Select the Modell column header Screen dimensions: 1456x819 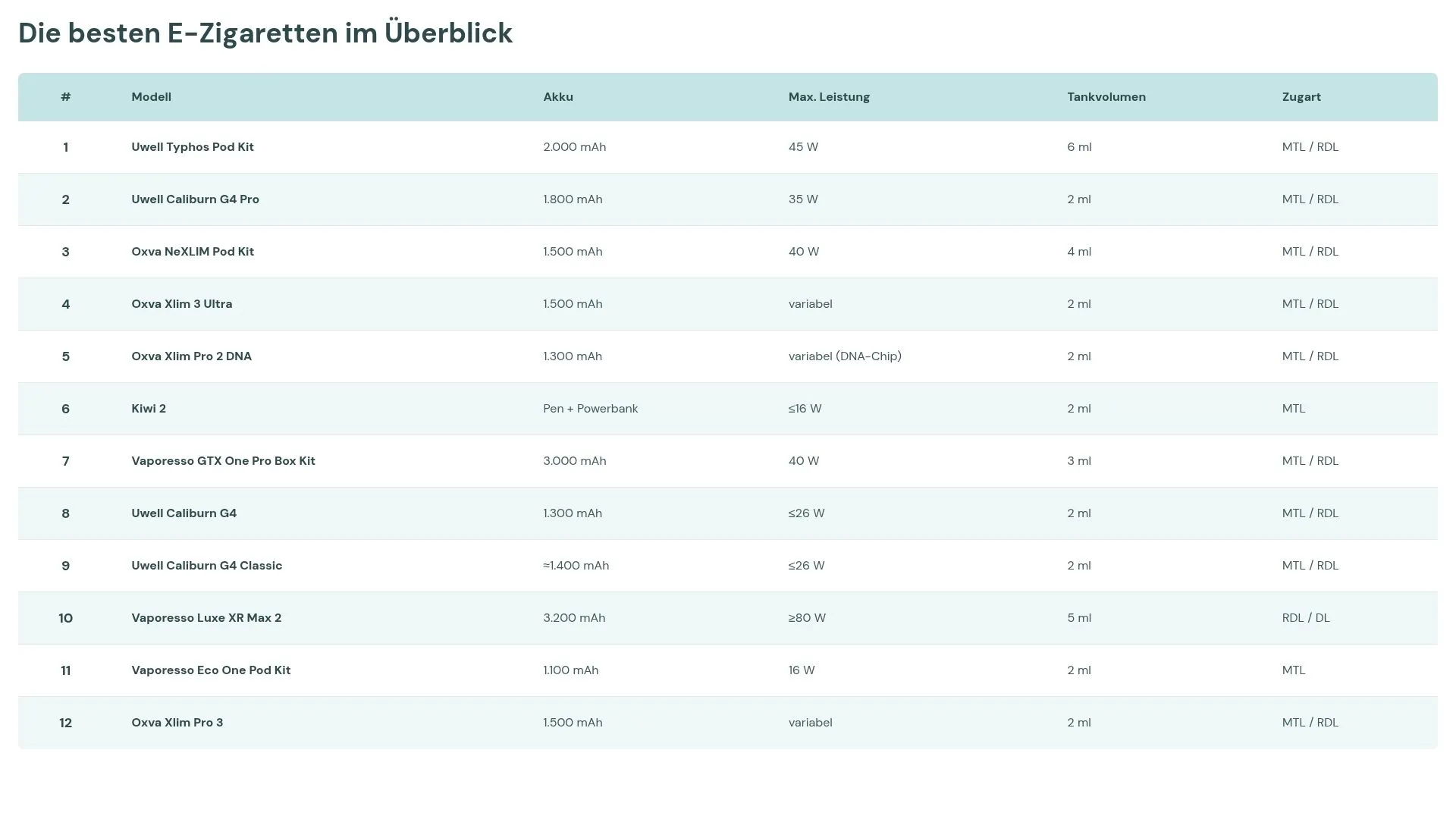coord(151,96)
